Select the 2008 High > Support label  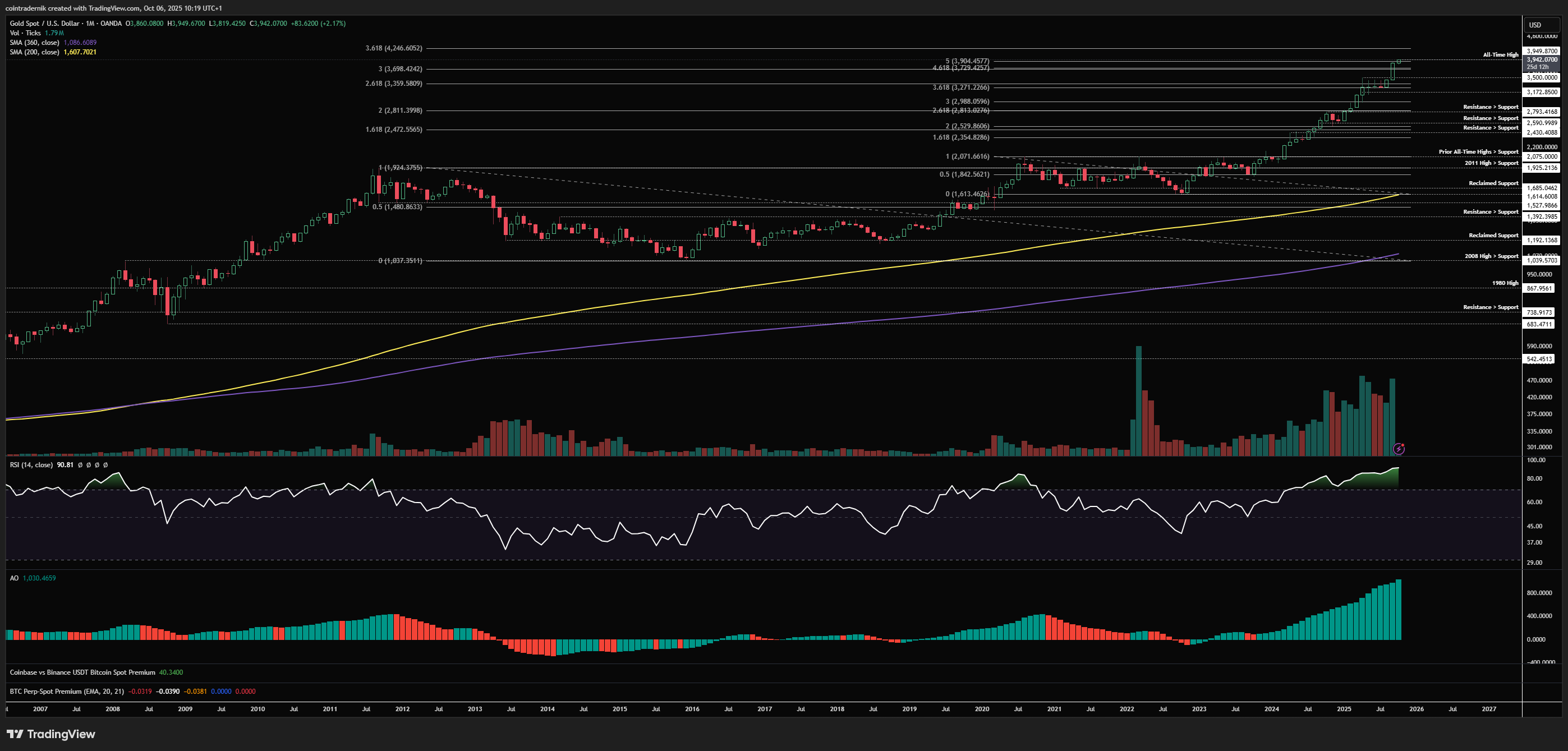pos(1491,256)
